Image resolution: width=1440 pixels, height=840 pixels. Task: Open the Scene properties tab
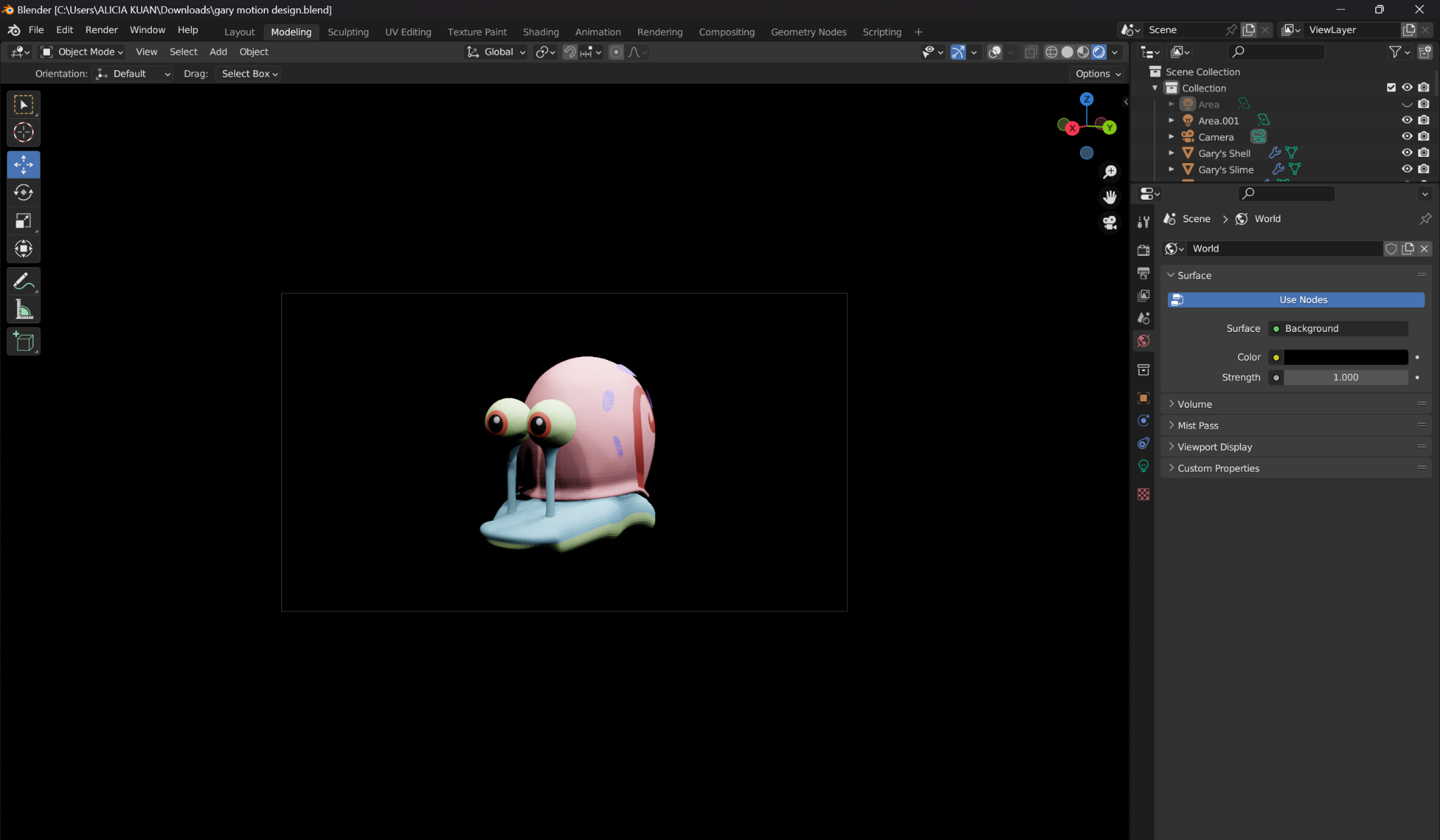pos(1143,318)
